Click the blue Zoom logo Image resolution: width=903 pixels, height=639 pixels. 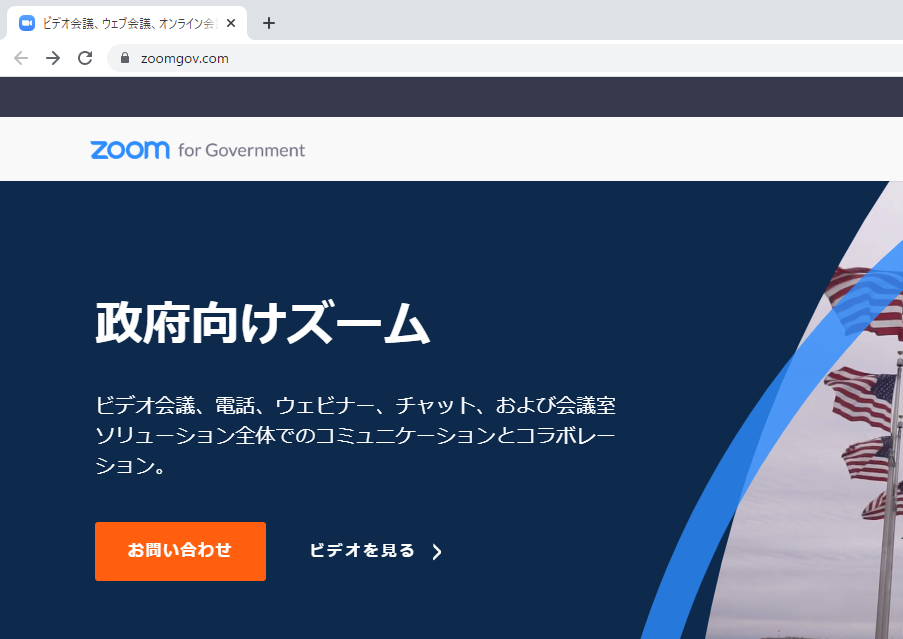[x=130, y=150]
